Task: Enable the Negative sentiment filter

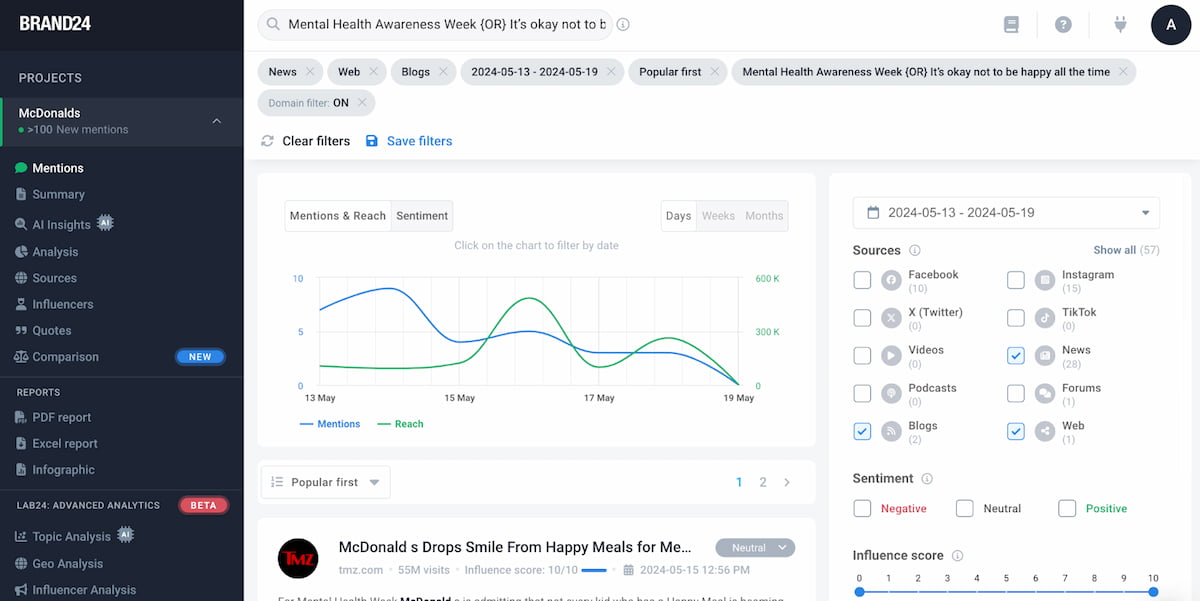Action: pos(862,508)
